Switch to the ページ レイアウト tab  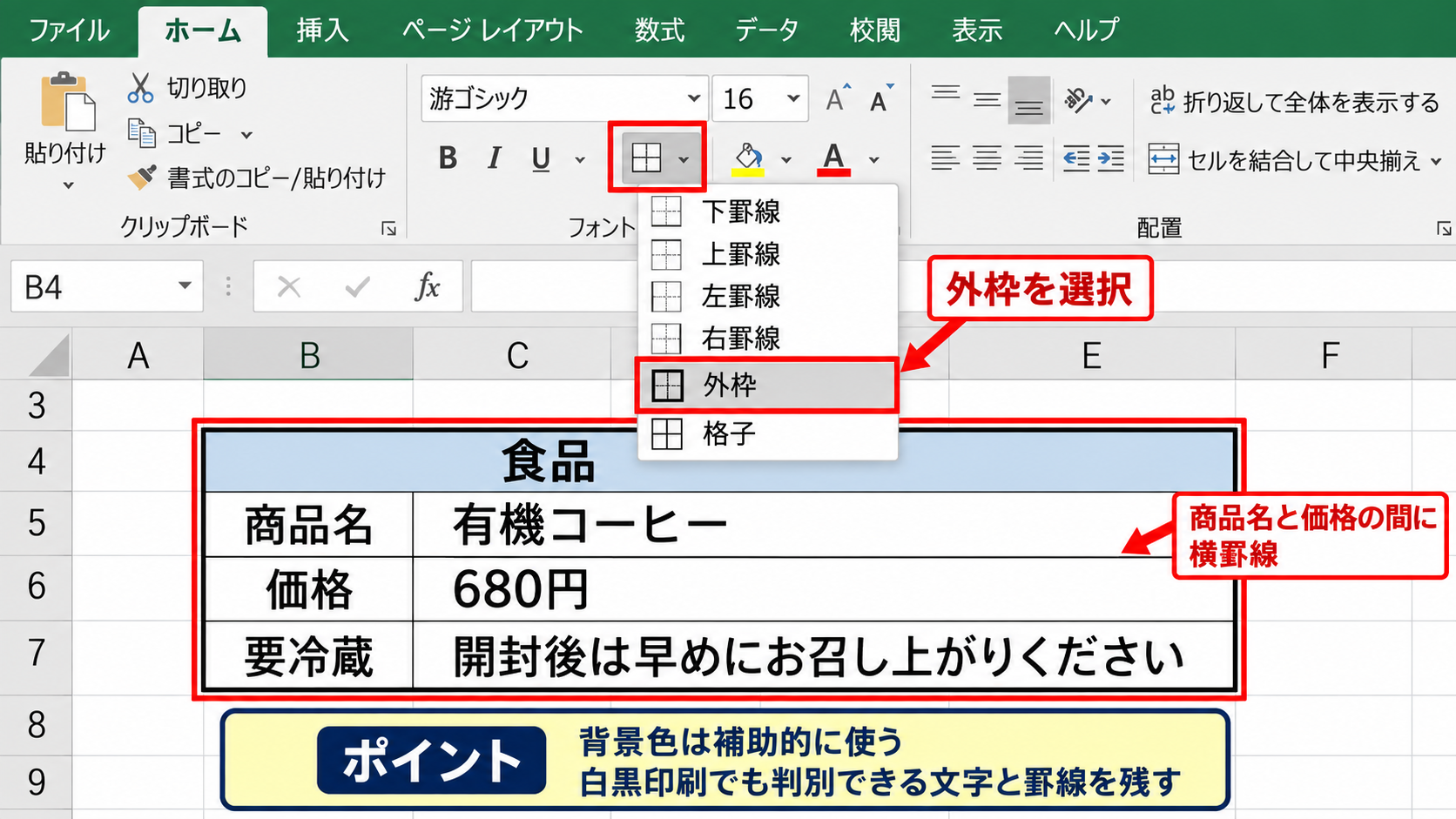coord(492,30)
